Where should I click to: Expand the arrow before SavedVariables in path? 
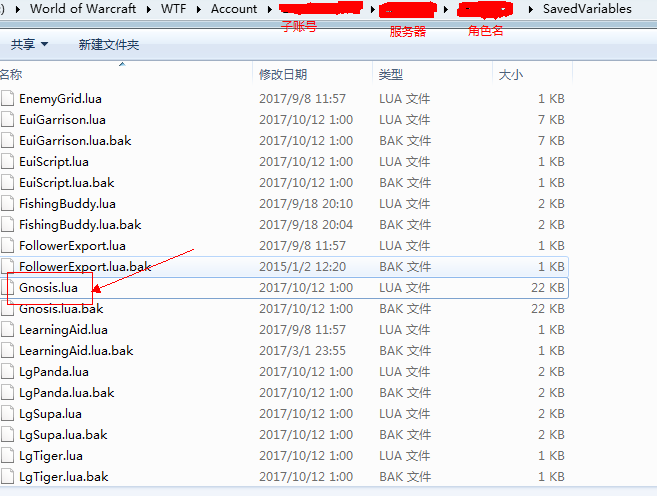(530, 9)
